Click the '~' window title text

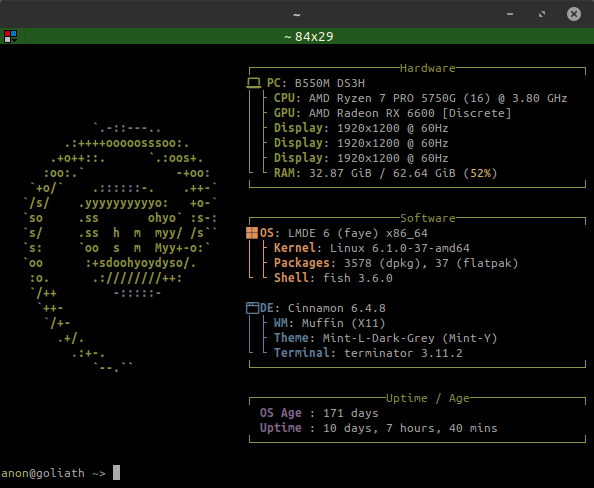[x=297, y=15]
